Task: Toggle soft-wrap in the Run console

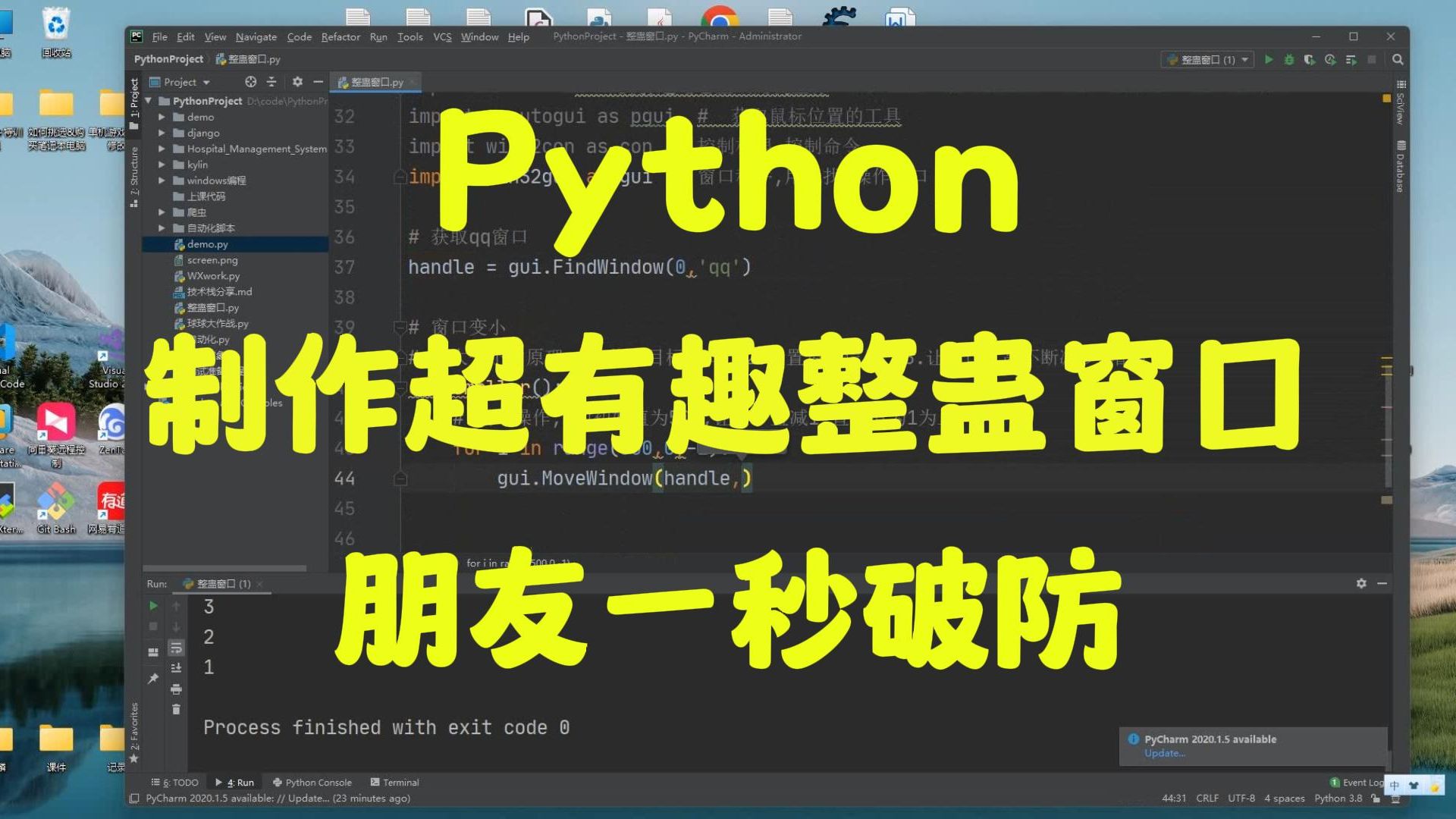Action: (176, 648)
